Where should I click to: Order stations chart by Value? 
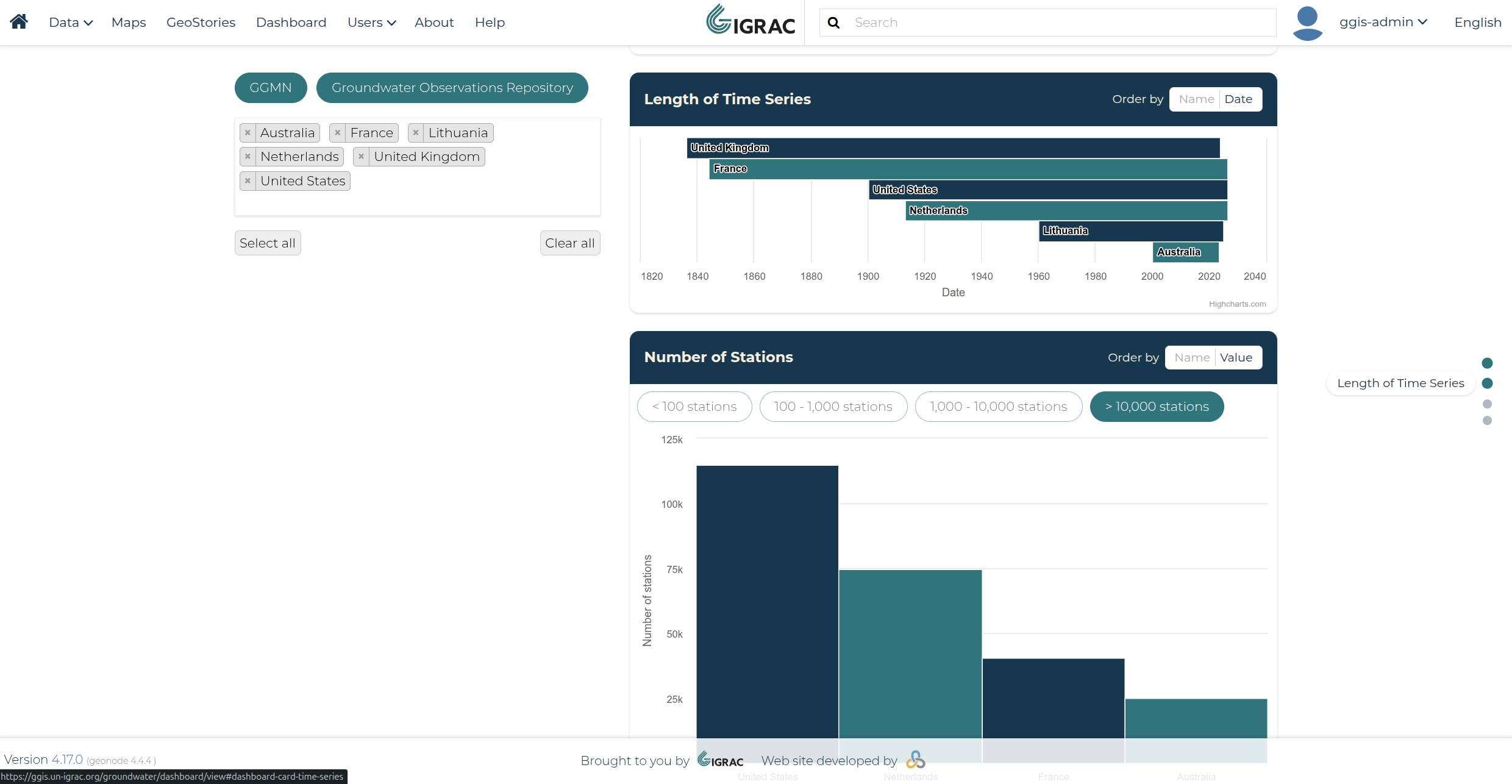tap(1236, 358)
